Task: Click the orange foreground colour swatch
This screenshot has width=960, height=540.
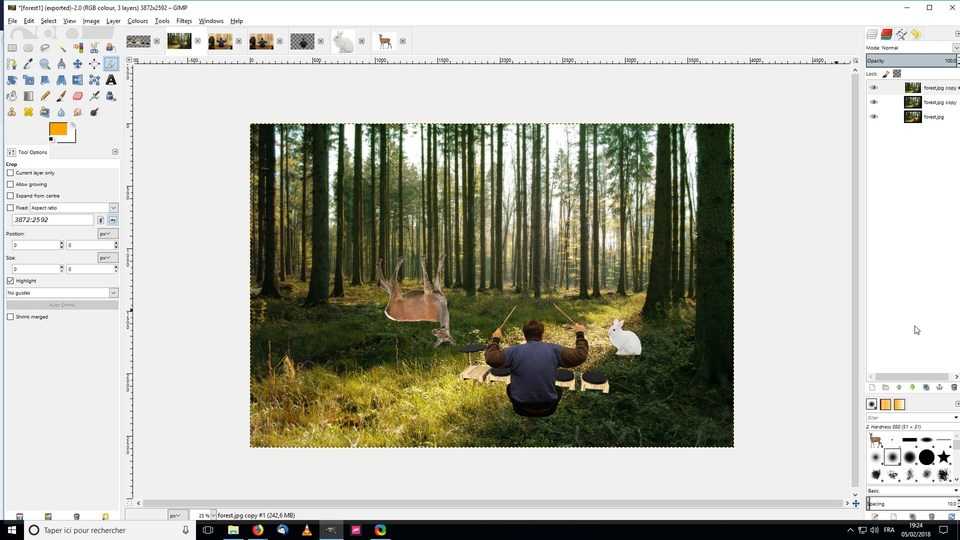Action: tap(58, 129)
